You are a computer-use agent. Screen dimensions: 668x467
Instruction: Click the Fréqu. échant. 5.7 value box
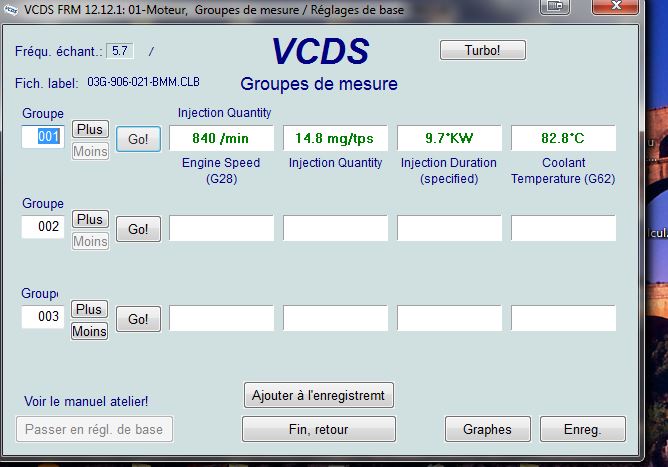(x=120, y=51)
